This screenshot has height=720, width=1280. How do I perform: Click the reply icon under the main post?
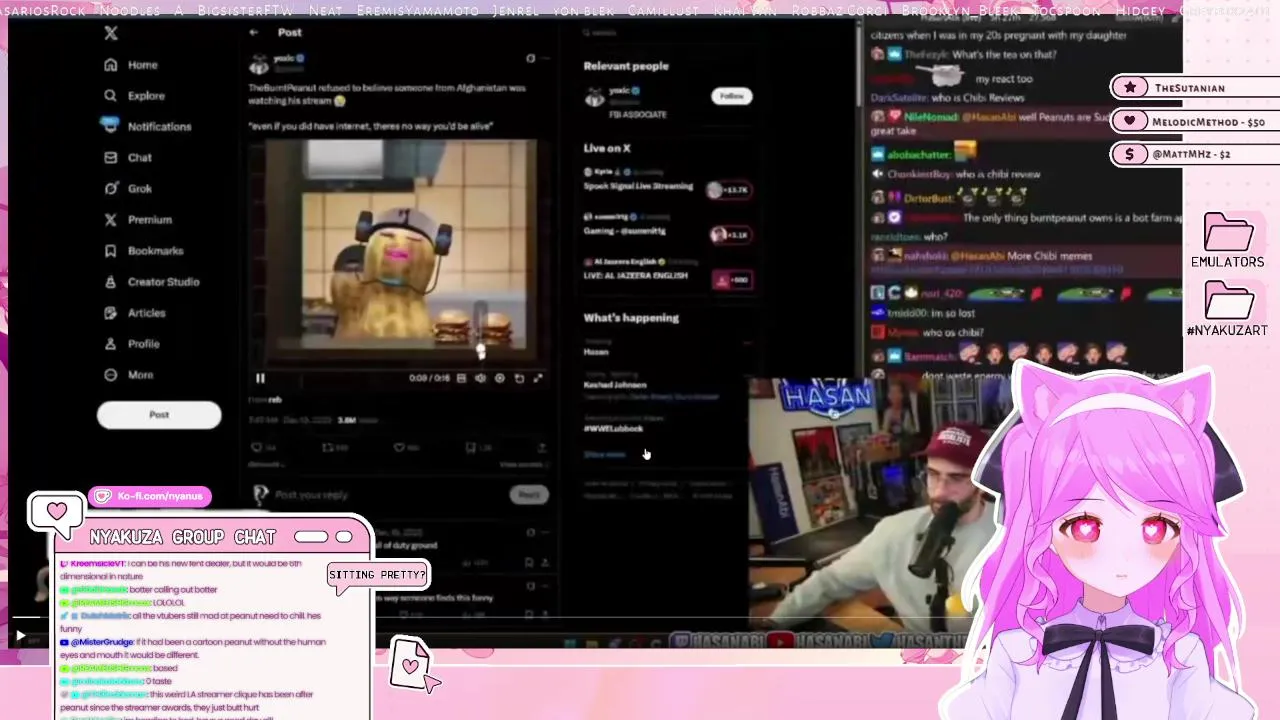point(257,448)
